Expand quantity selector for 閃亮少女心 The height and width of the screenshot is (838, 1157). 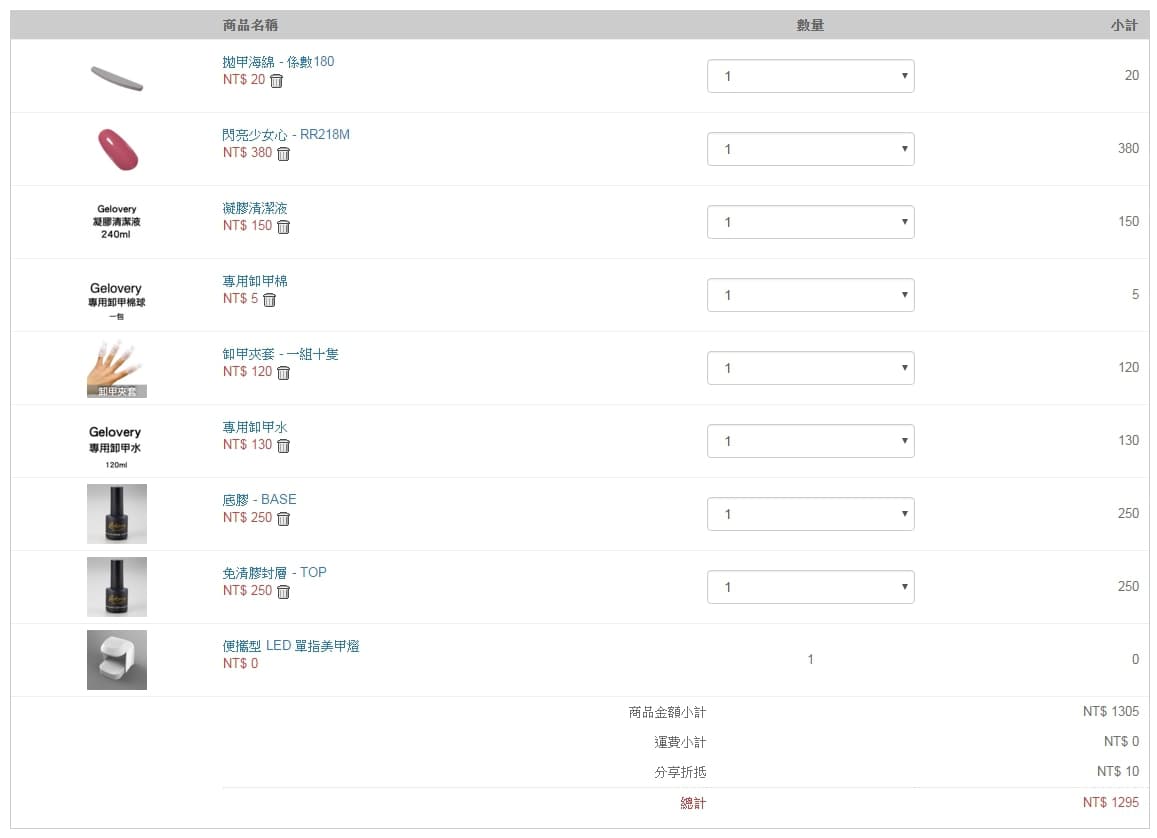(x=810, y=149)
